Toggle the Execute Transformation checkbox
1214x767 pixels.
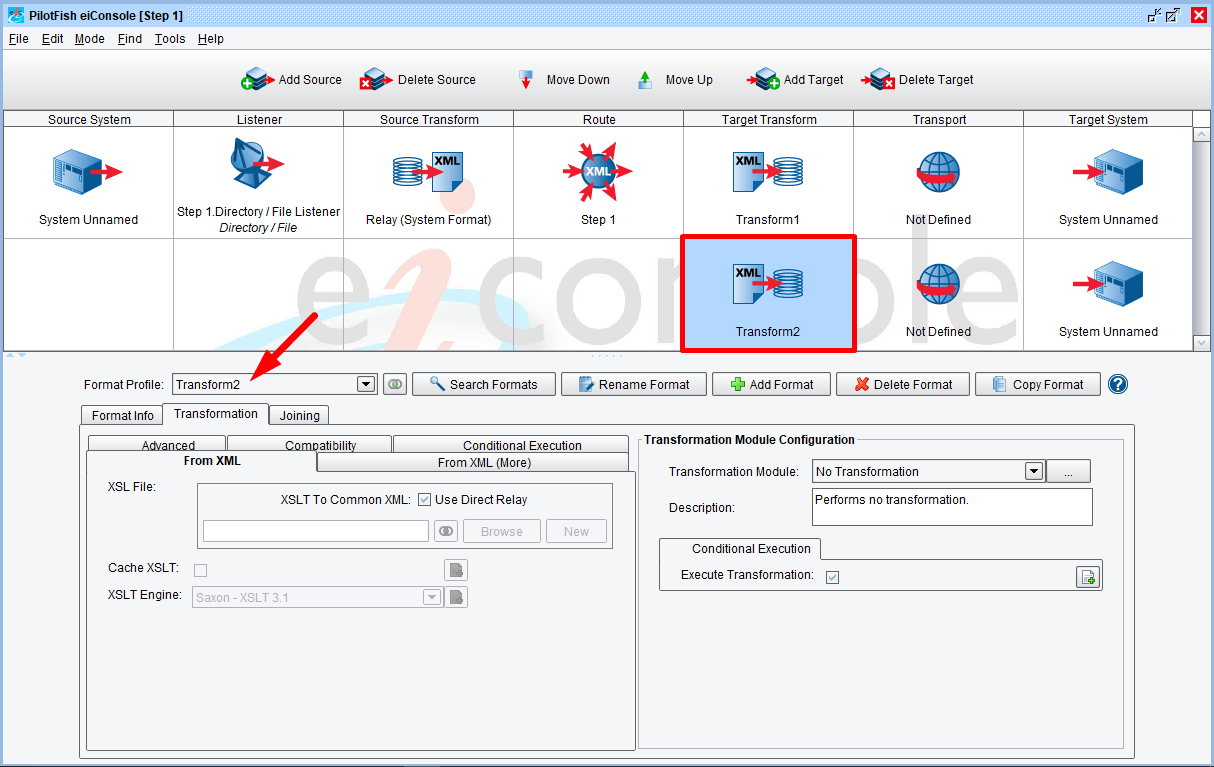tap(832, 576)
